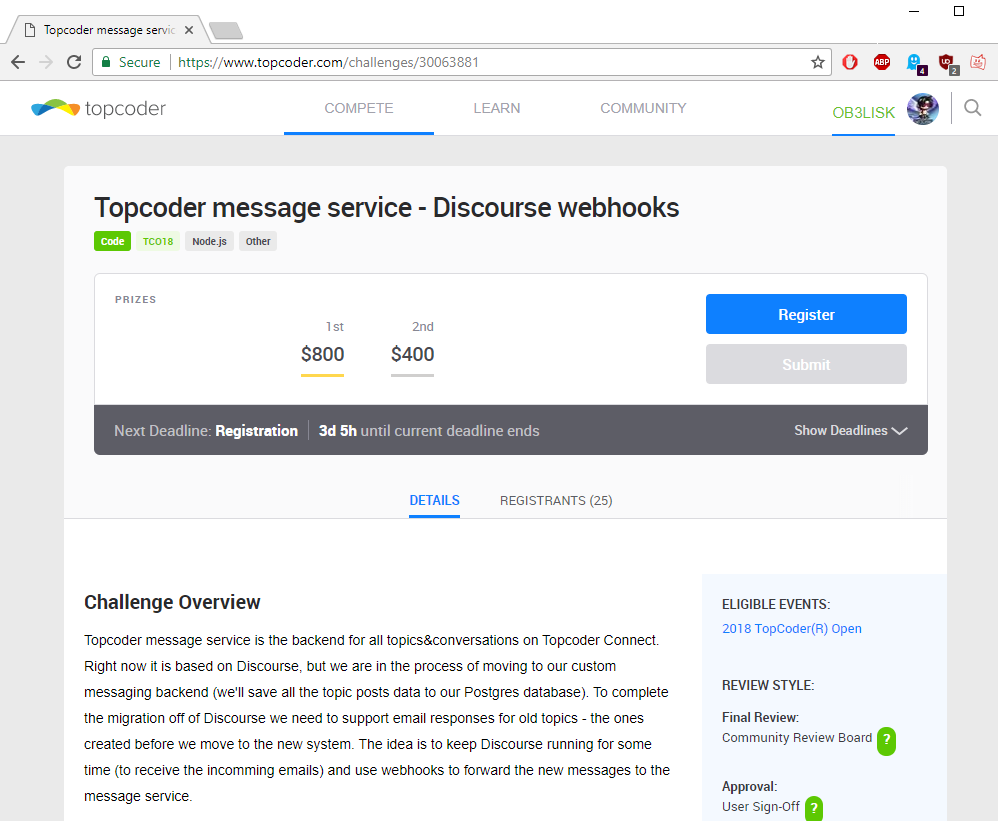Show Community Review Board help tooltip
This screenshot has width=998, height=821.
tap(886, 741)
